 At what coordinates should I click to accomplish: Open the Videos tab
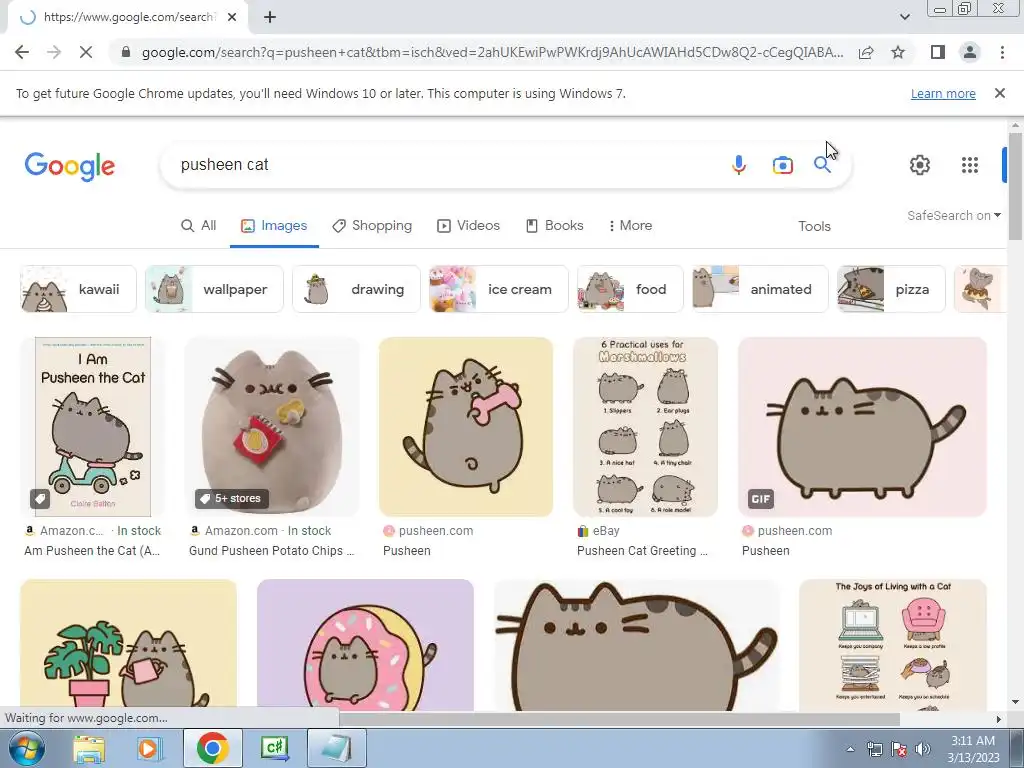click(468, 225)
